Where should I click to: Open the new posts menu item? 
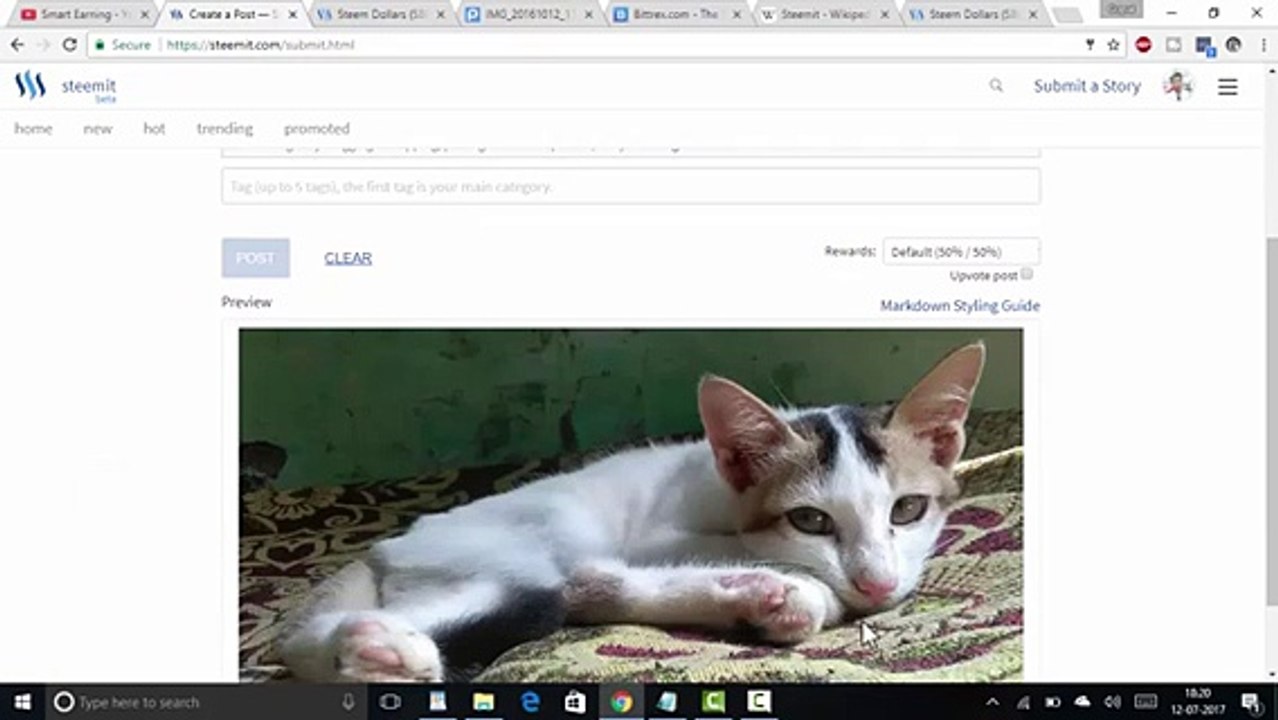point(98,129)
